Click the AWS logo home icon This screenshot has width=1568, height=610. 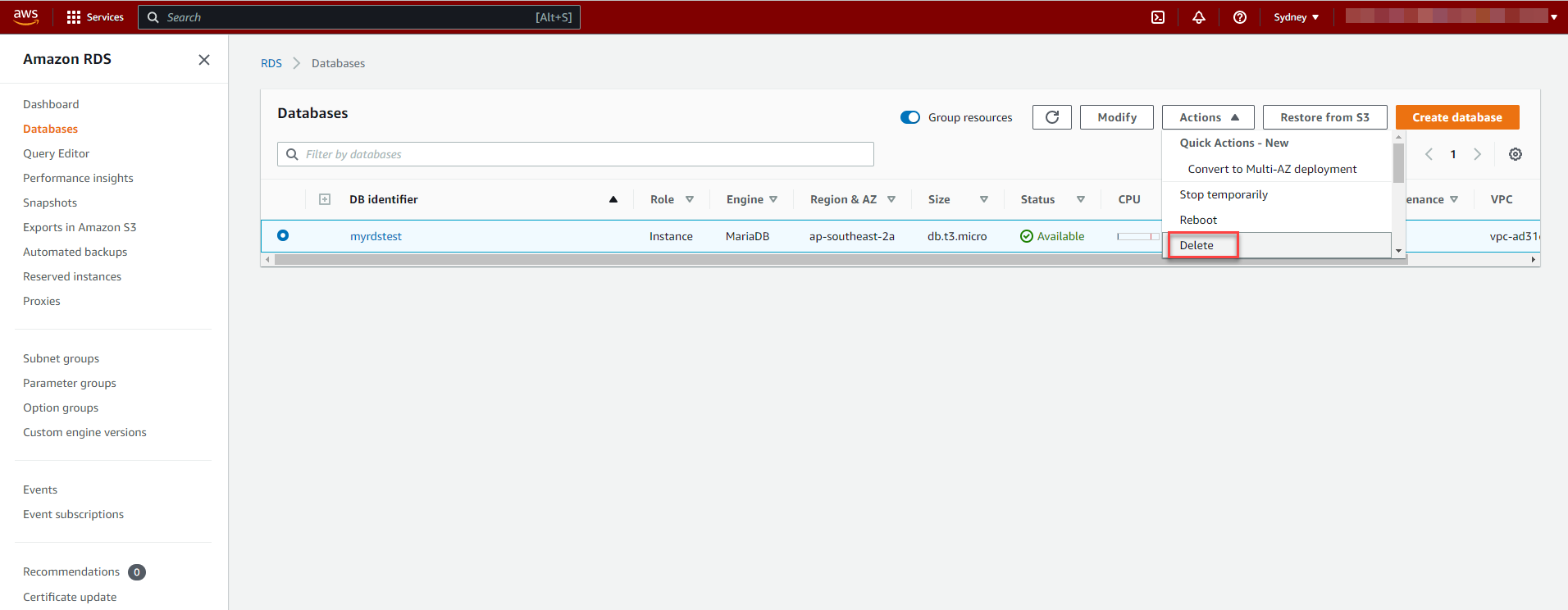pos(26,17)
